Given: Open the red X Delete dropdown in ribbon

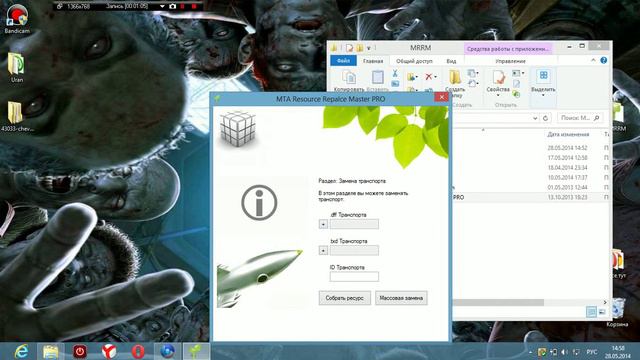Looking at the screenshot, I should tap(430, 76).
